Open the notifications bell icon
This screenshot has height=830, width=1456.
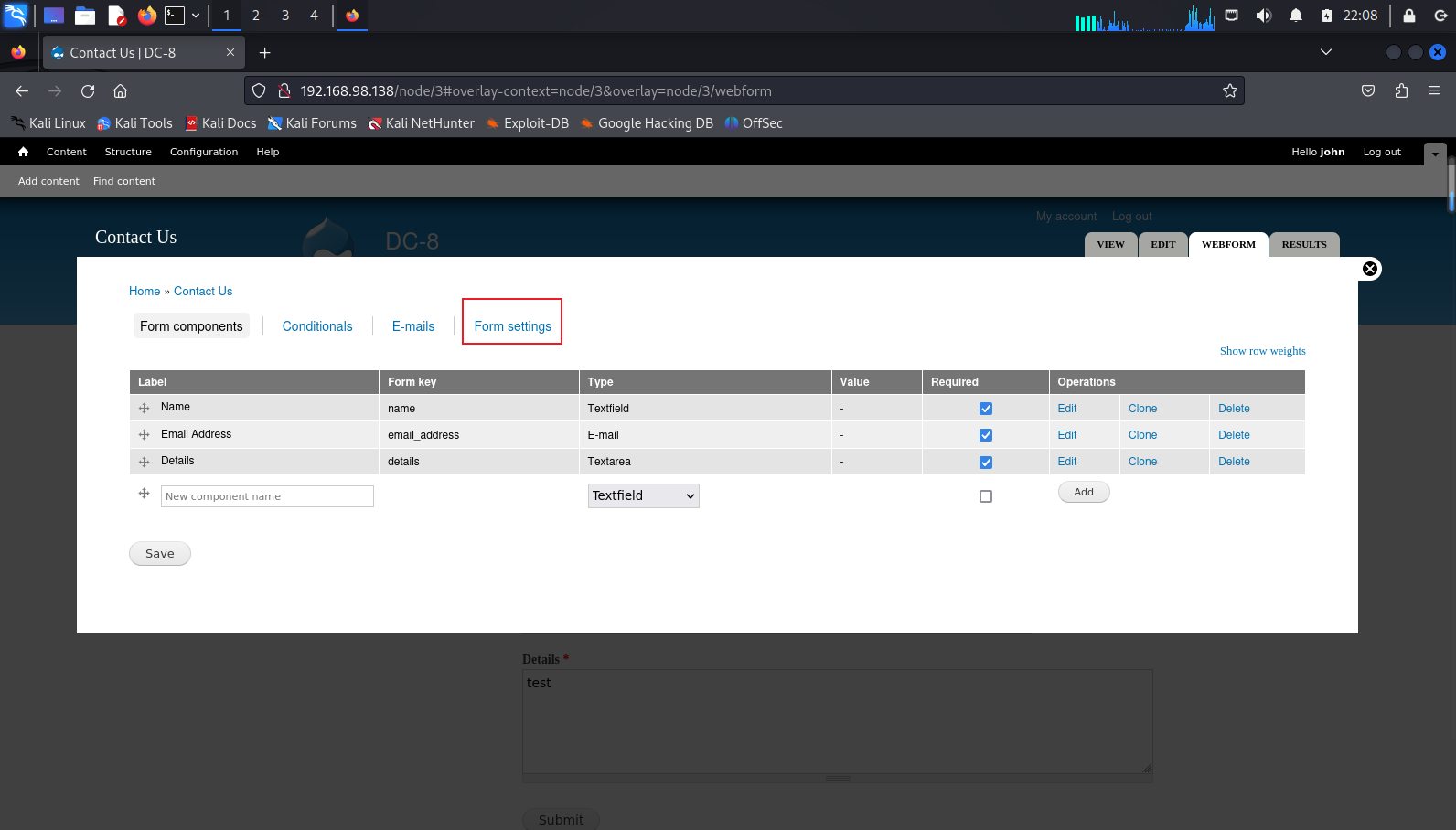pos(1296,15)
